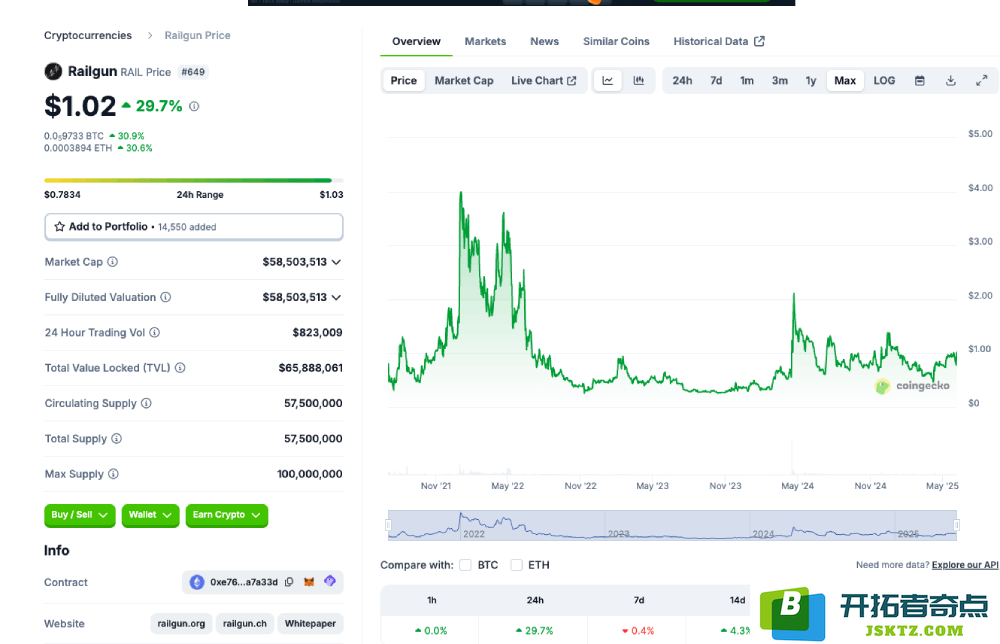The width and height of the screenshot is (1000, 644).
Task: Click the Ethereum logo in the contract chip
Action: [197, 582]
